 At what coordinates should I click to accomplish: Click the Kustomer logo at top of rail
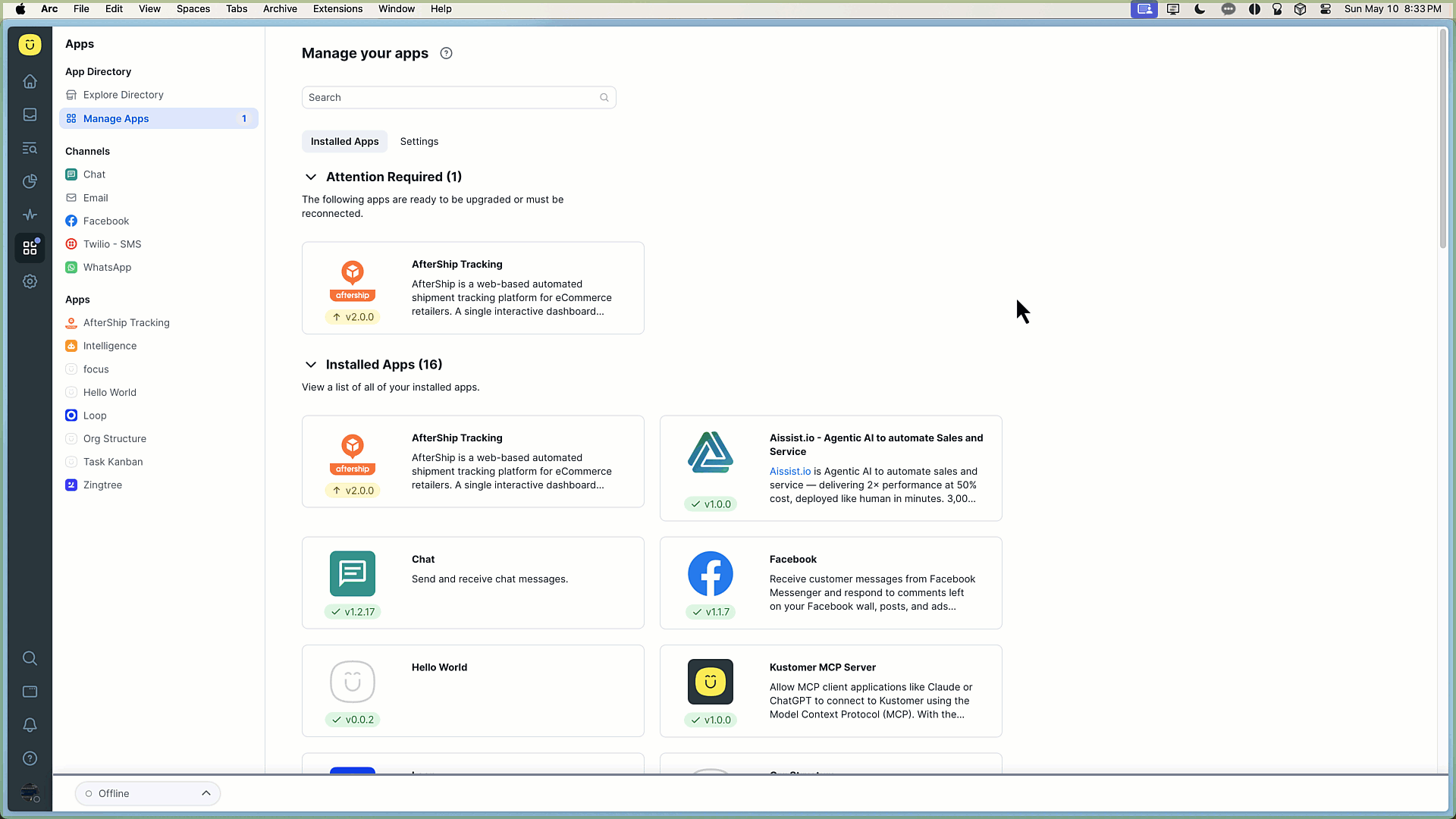click(30, 45)
